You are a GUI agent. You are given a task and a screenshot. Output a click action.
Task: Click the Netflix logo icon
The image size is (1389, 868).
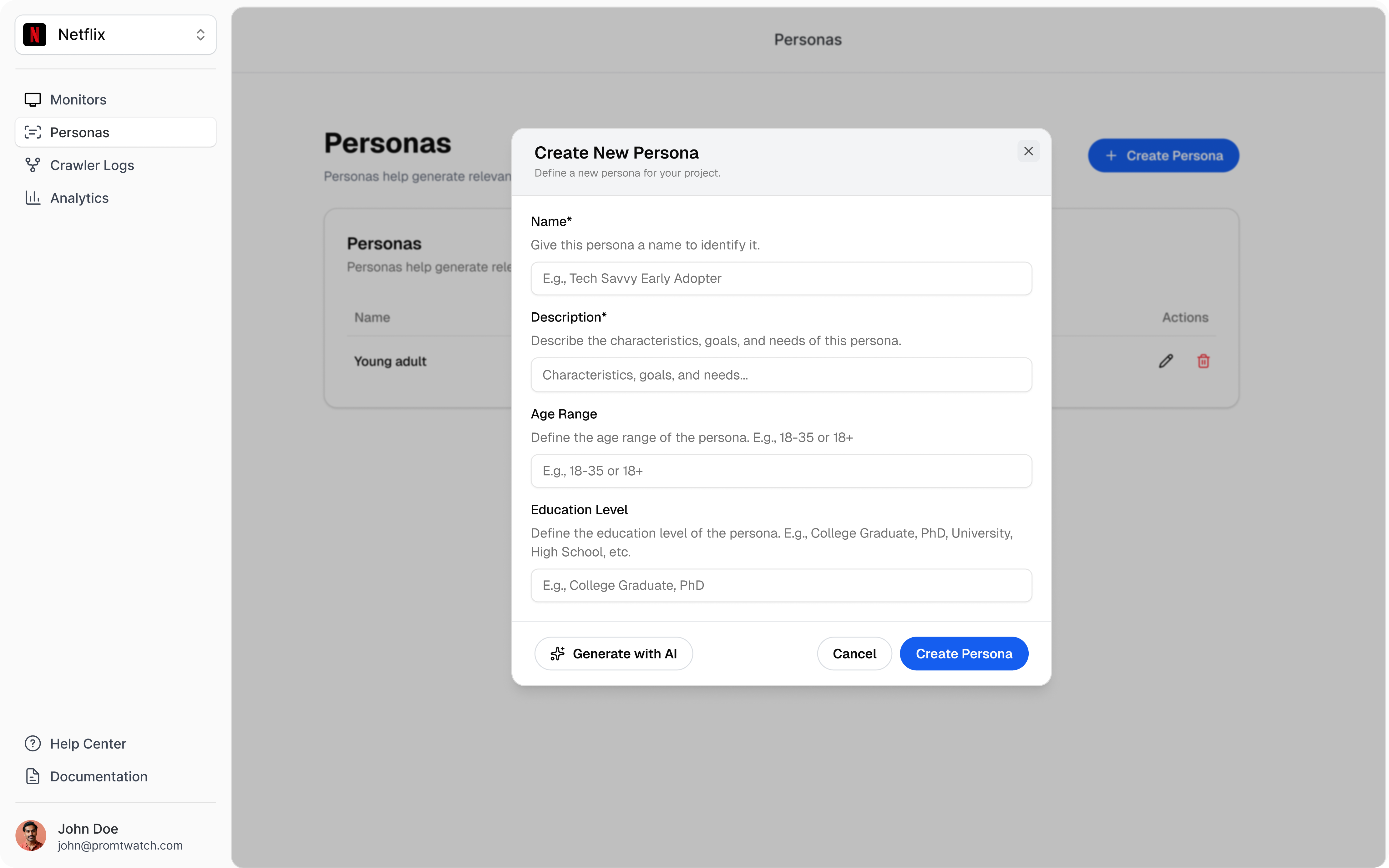point(34,34)
